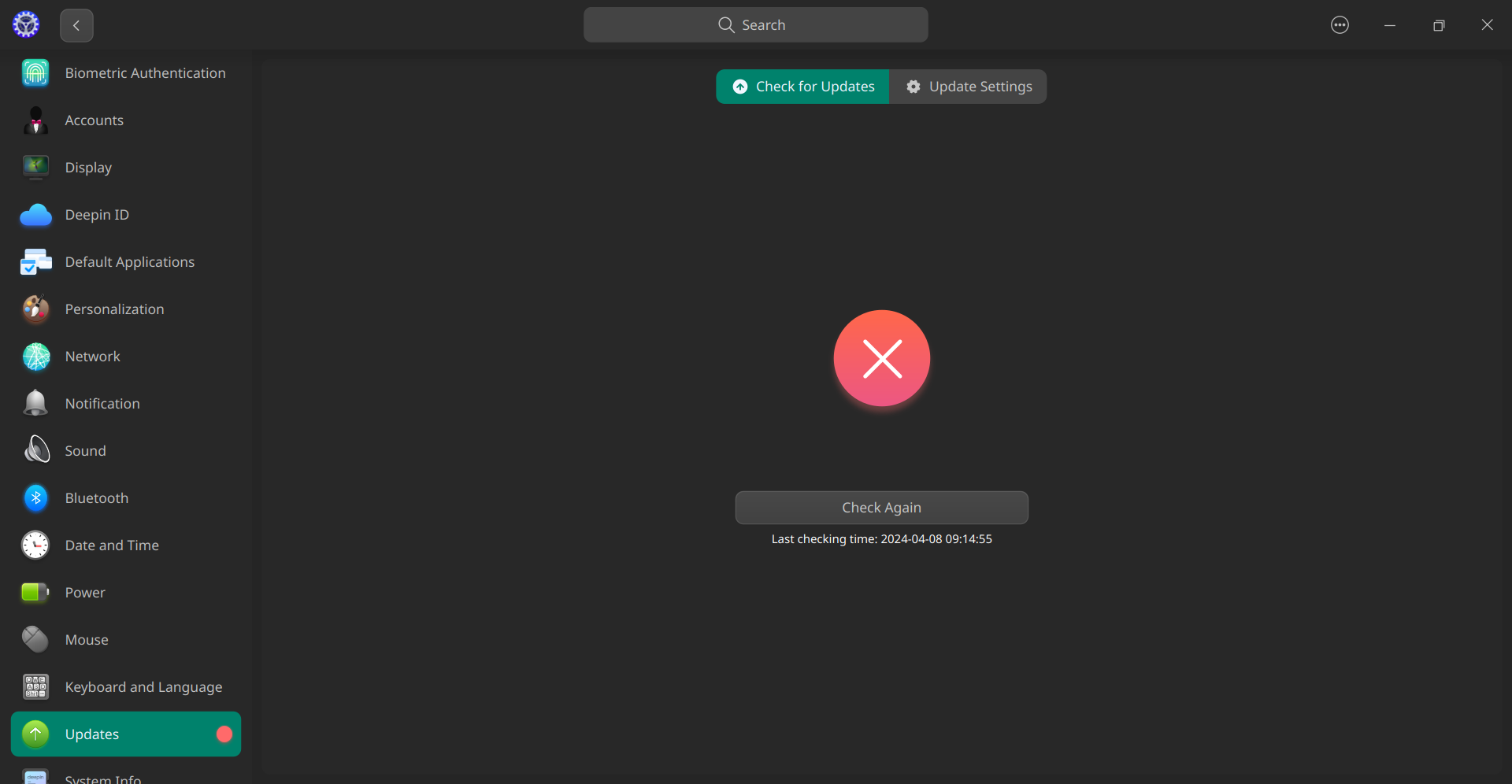
Task: Select Biometric Authentication text in sidebar
Action: coord(145,73)
